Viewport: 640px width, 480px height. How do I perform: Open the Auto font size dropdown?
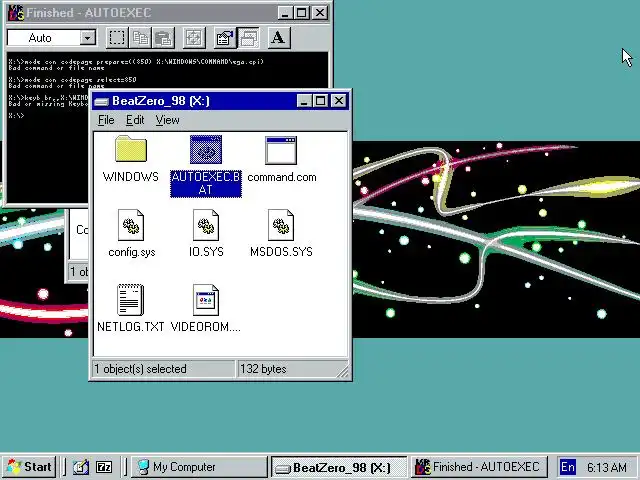(87, 38)
